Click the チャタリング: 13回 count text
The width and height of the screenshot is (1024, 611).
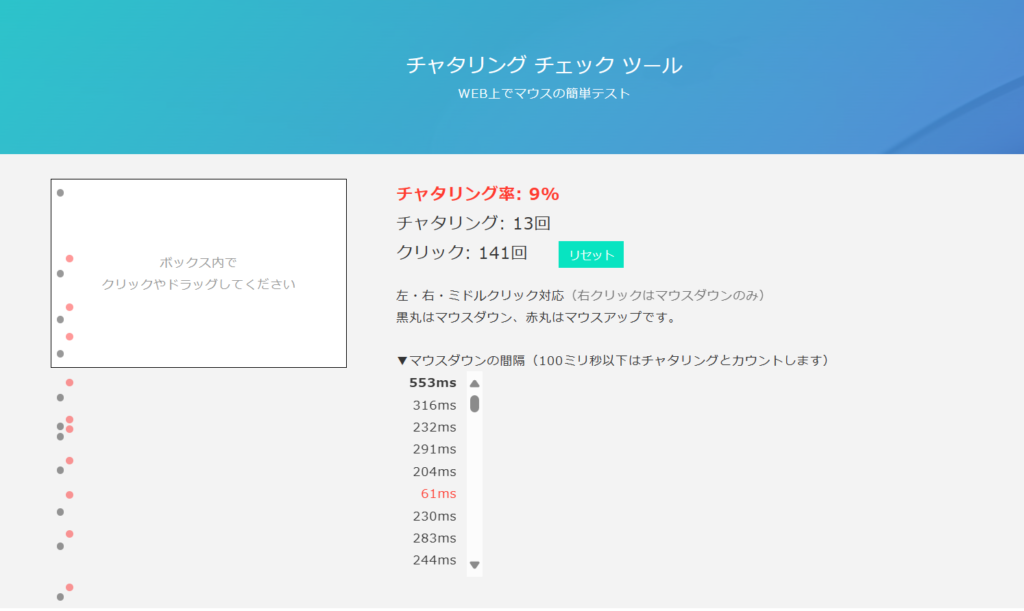click(473, 223)
